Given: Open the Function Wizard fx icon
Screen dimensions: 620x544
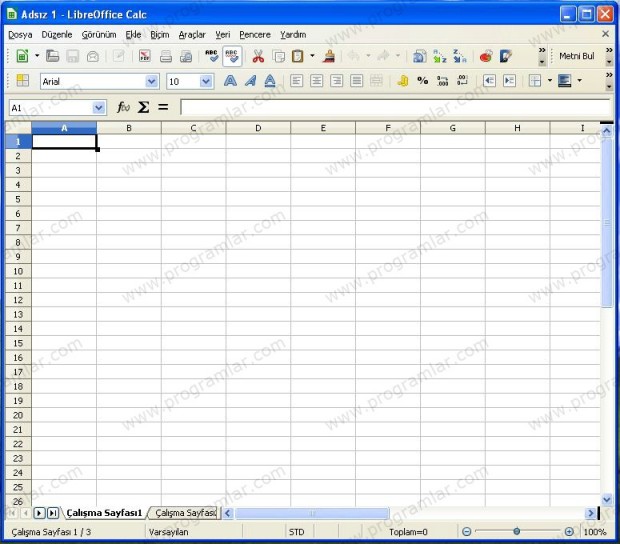Looking at the screenshot, I should pyautogui.click(x=123, y=107).
